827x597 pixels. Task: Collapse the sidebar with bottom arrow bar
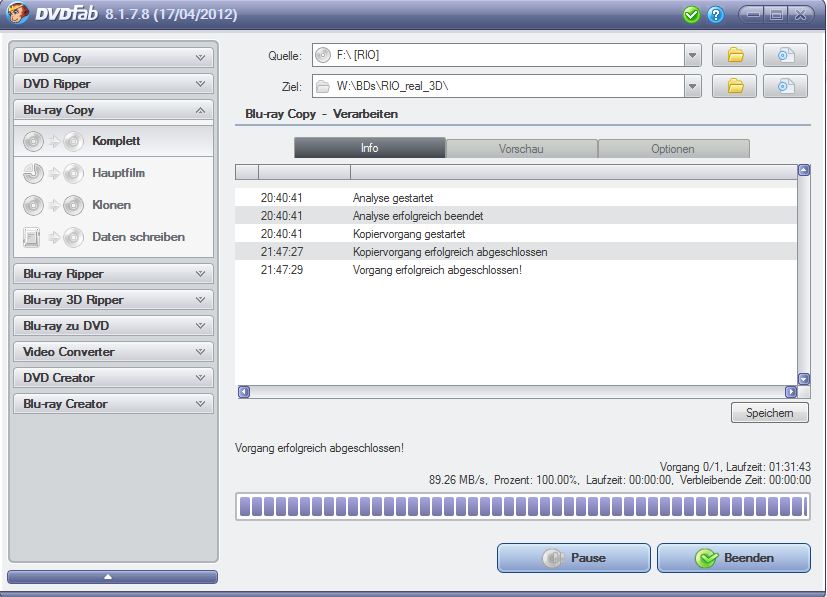coord(112,577)
